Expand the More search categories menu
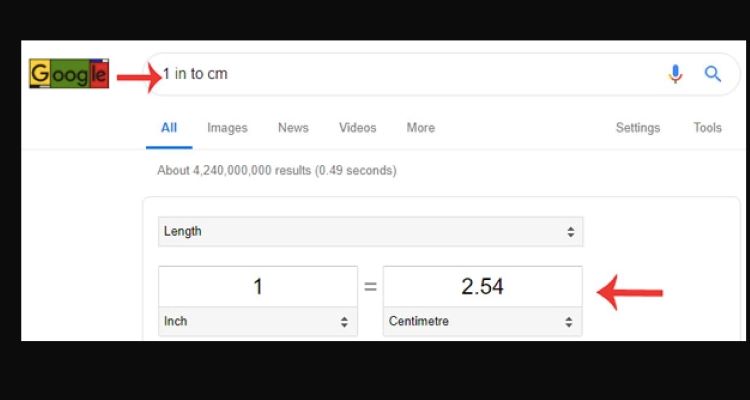This screenshot has width=750, height=400. point(420,128)
